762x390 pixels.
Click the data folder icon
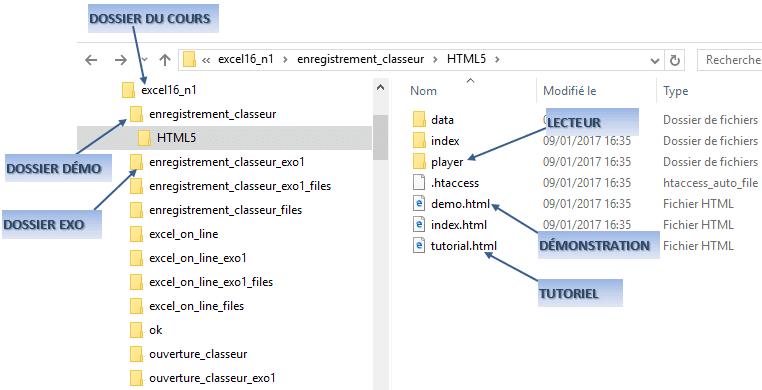pos(419,119)
